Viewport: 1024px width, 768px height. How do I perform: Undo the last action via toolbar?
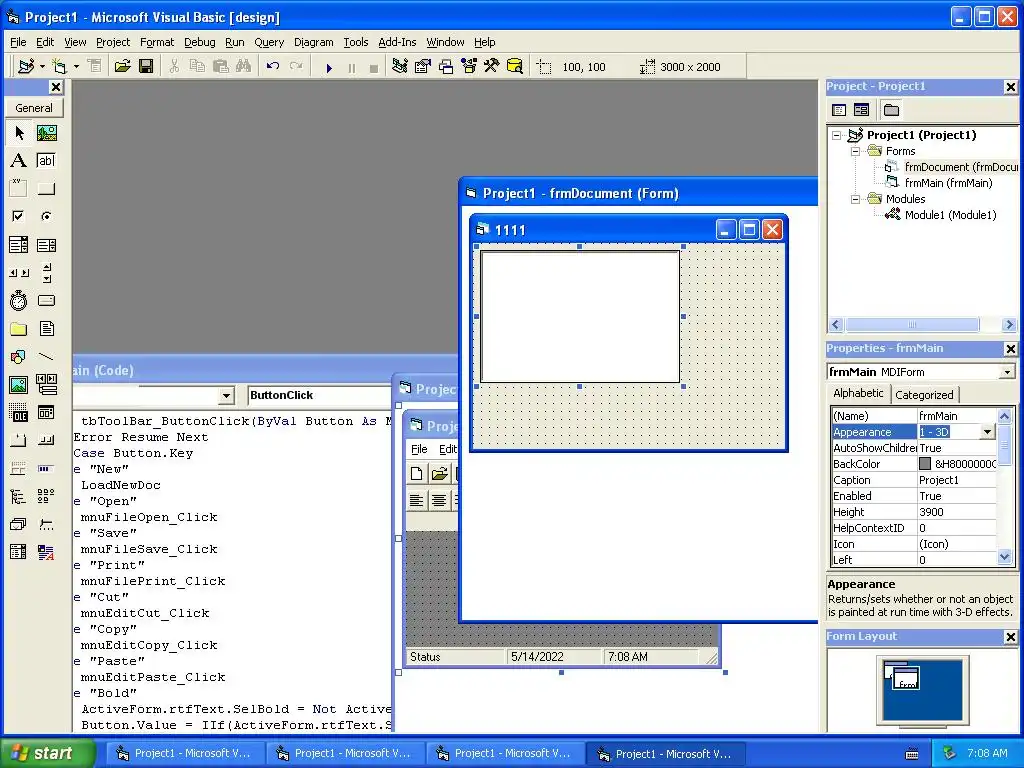[273, 67]
